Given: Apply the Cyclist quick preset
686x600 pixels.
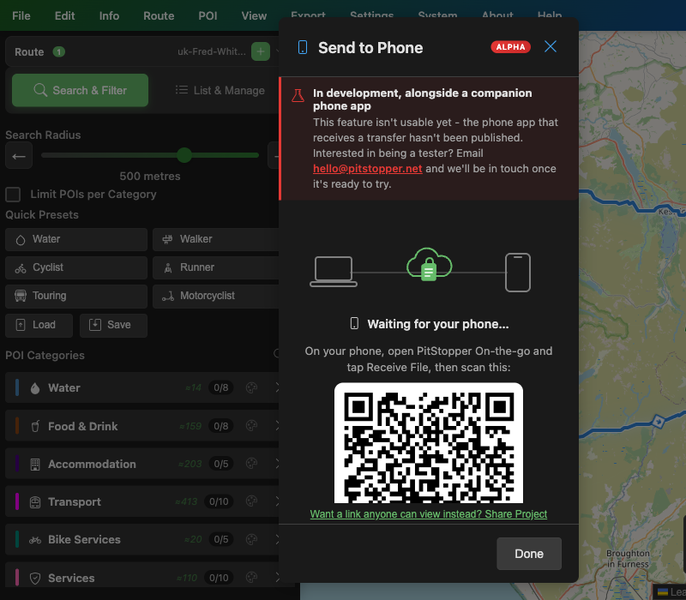Looking at the screenshot, I should [76, 267].
